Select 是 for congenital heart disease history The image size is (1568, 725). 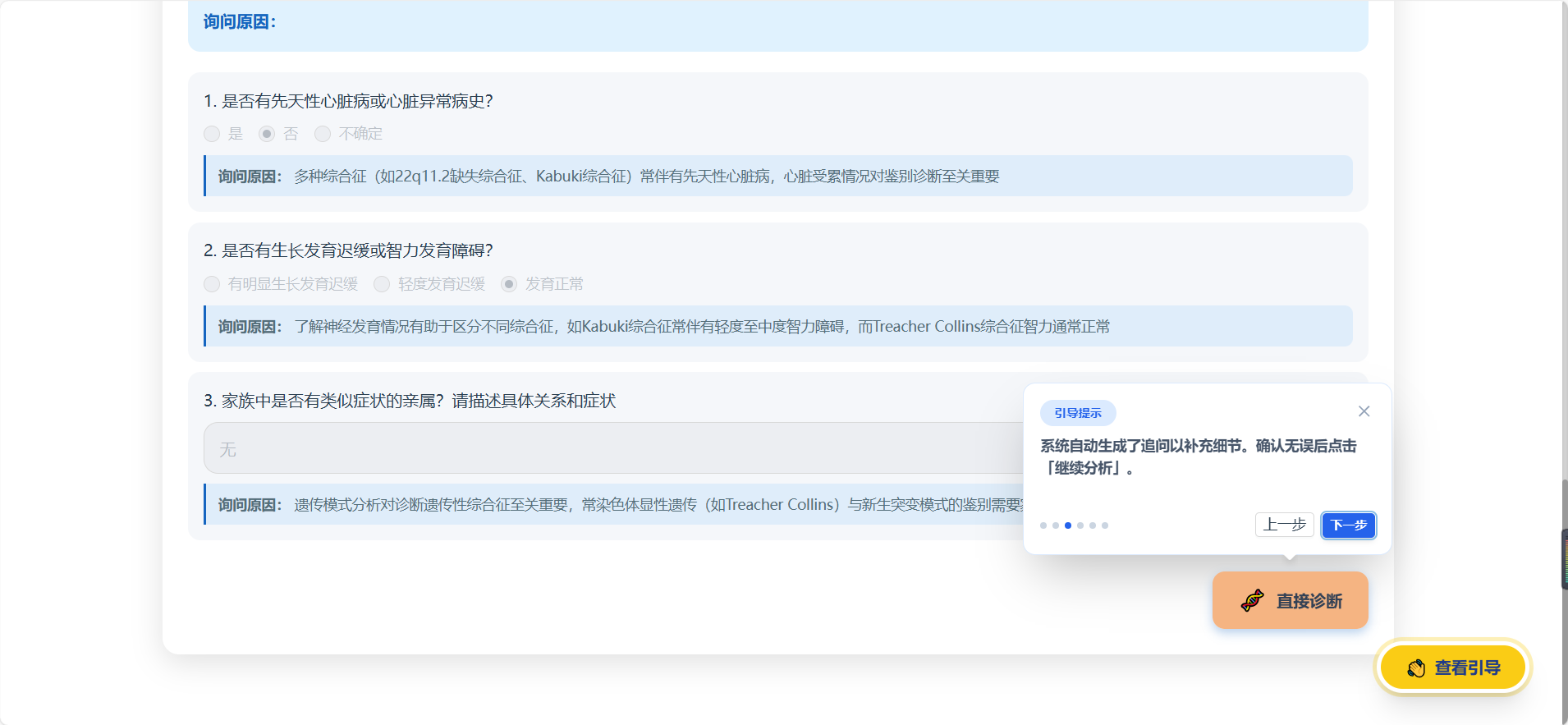click(213, 134)
